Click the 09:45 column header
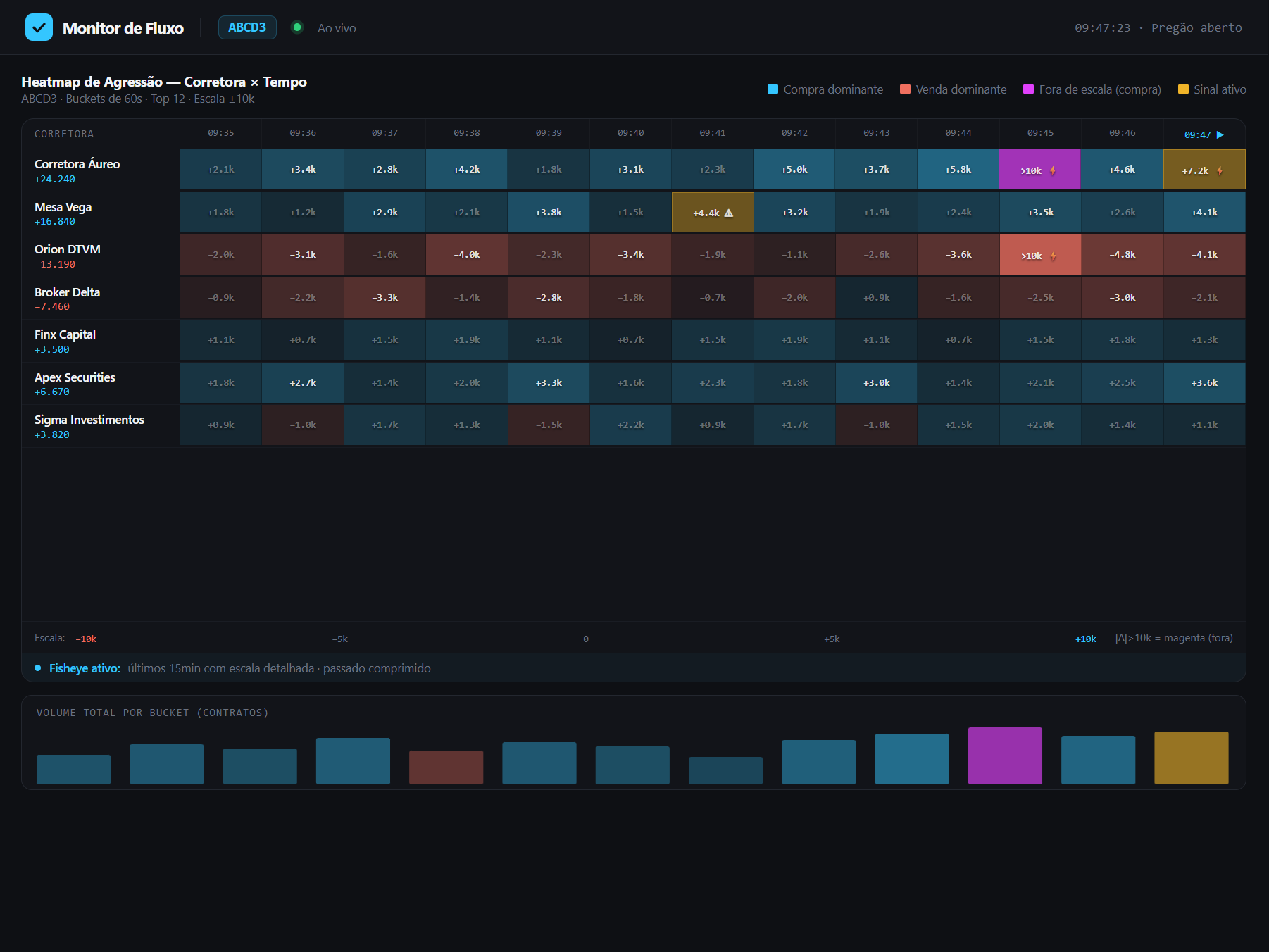 click(x=1040, y=132)
